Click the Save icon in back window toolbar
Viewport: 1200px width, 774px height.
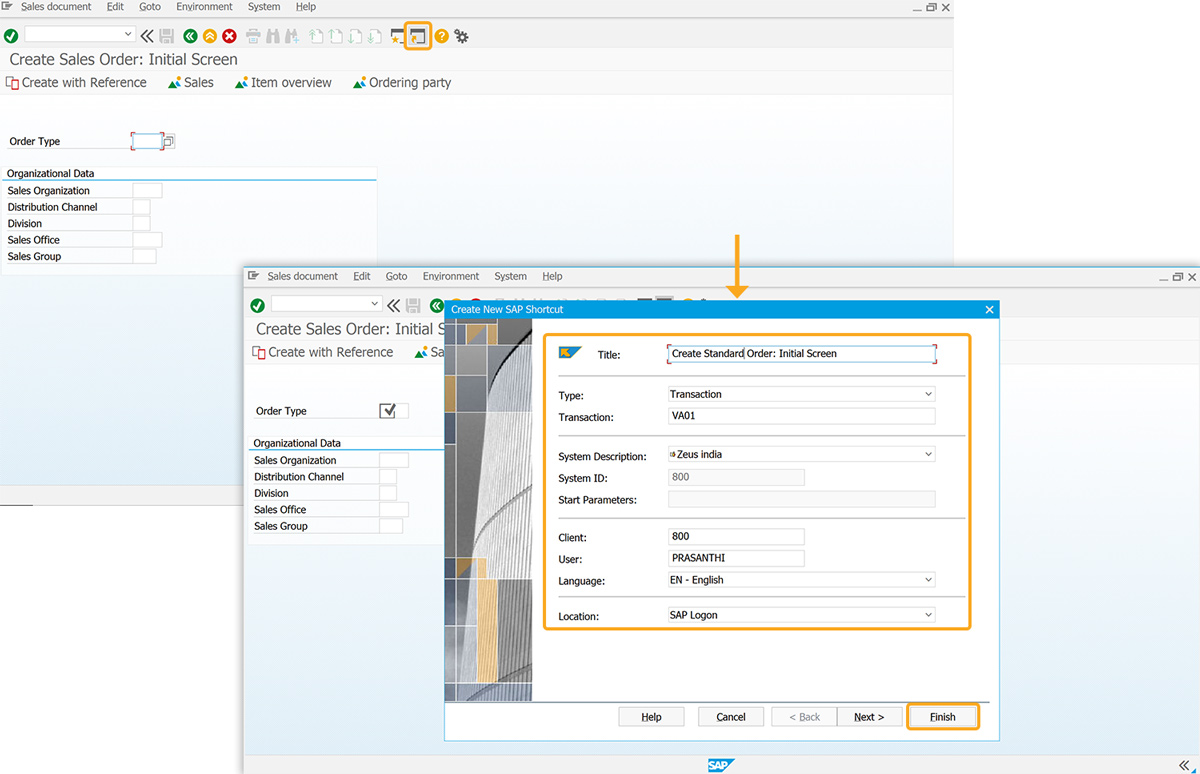click(x=166, y=36)
